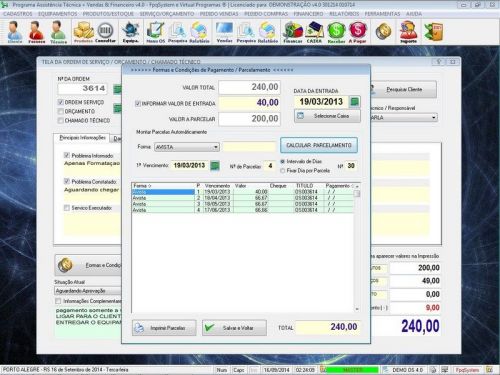Viewport: 500px width, 375px height.
Task: Open calendar icon beside 1º Vencimento date
Action: click(215, 165)
